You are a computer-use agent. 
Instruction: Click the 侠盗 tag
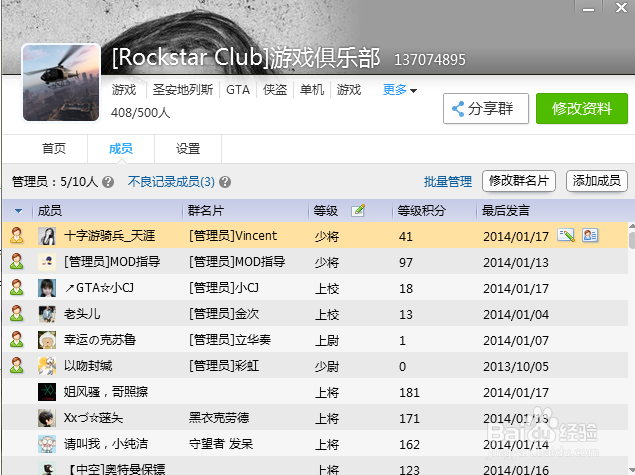pos(275,89)
